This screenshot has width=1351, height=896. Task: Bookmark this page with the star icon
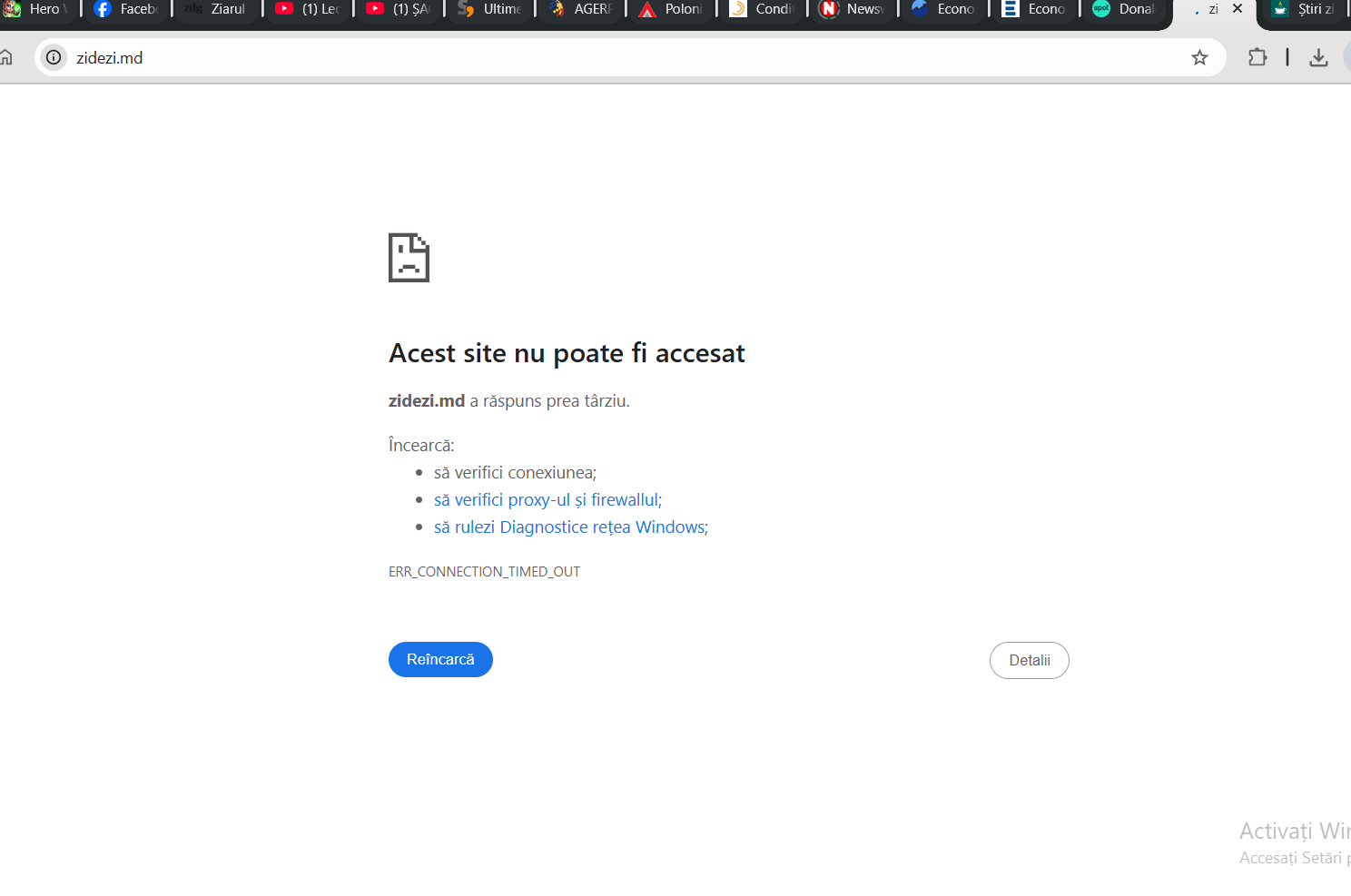coord(1199,57)
